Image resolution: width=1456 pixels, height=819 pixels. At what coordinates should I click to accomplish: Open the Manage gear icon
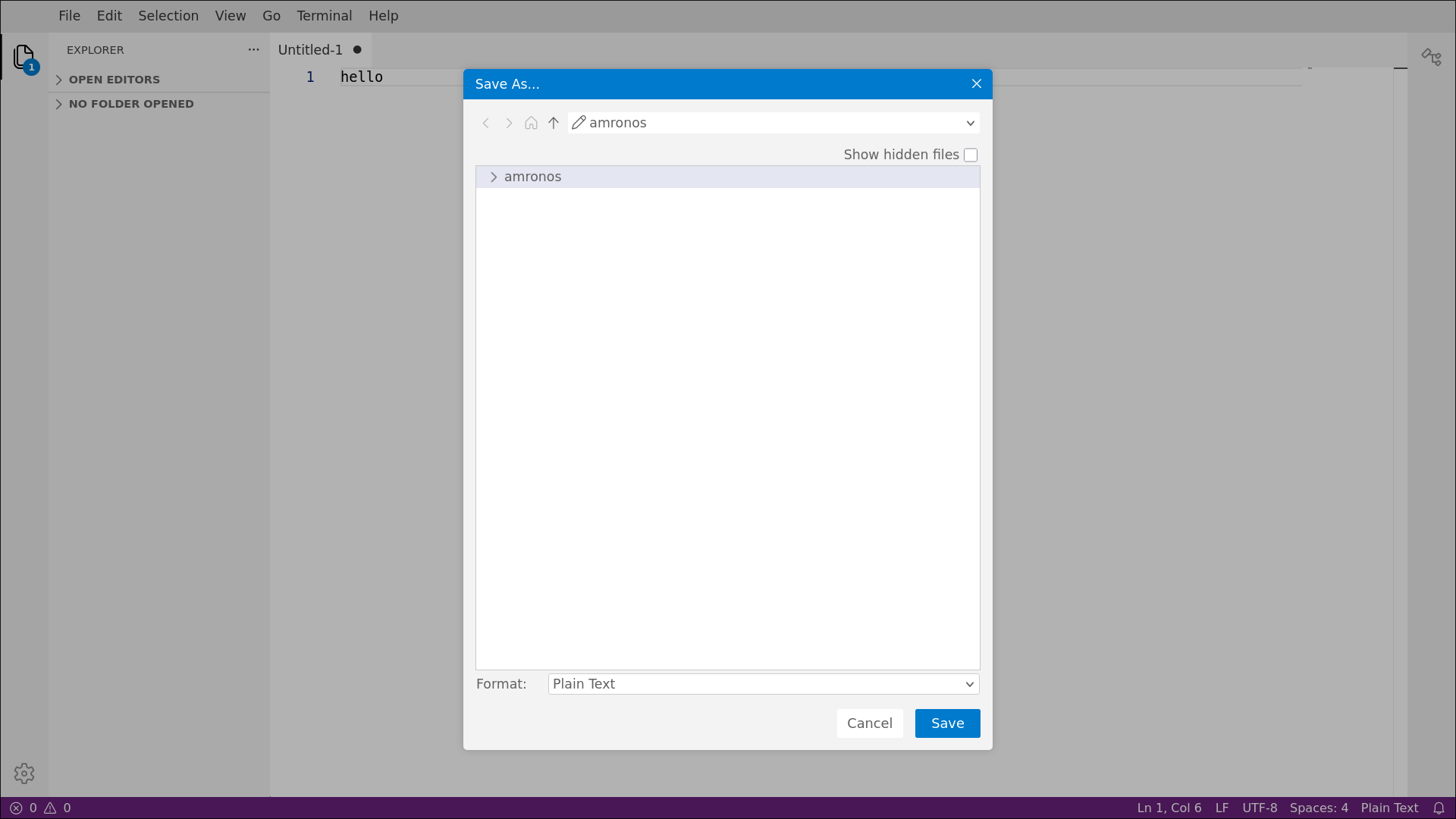(x=24, y=773)
